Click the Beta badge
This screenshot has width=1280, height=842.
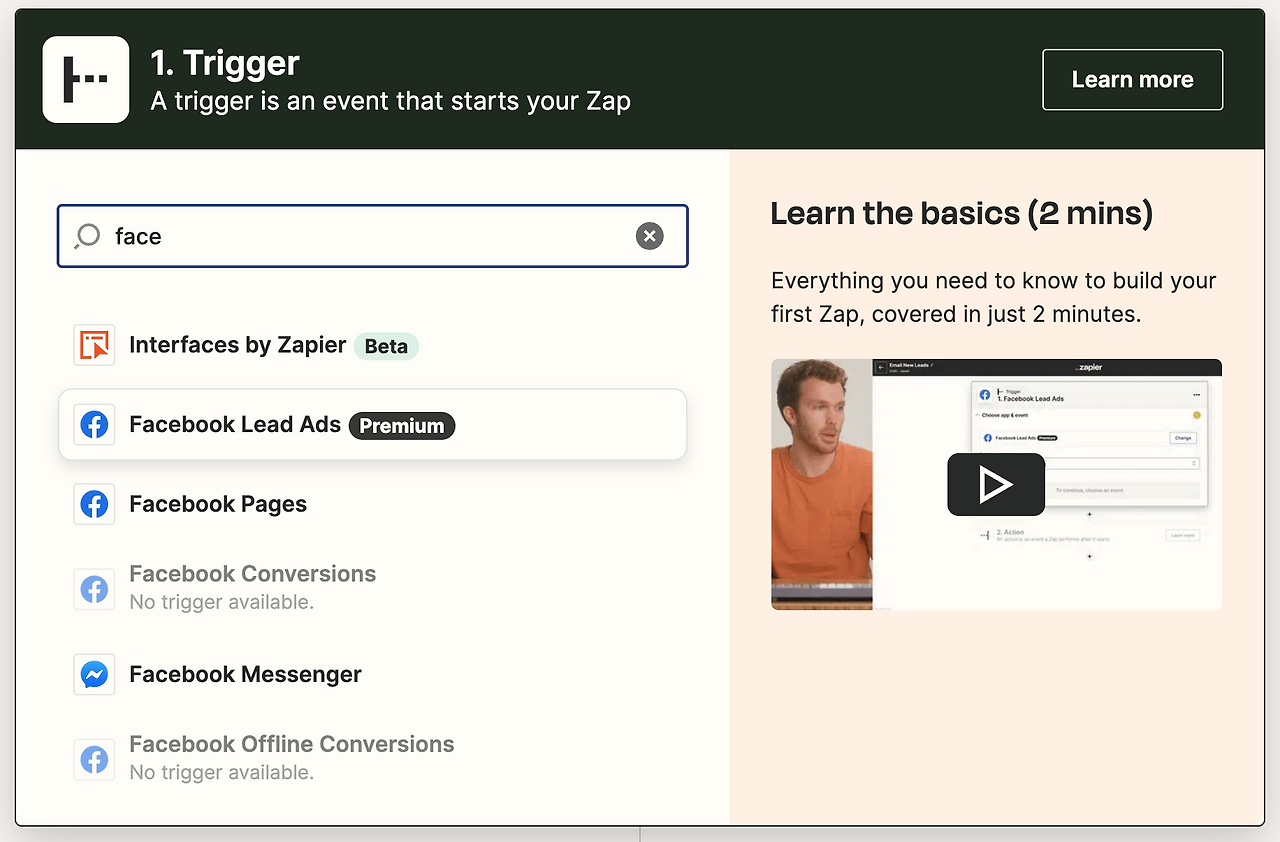[386, 346]
